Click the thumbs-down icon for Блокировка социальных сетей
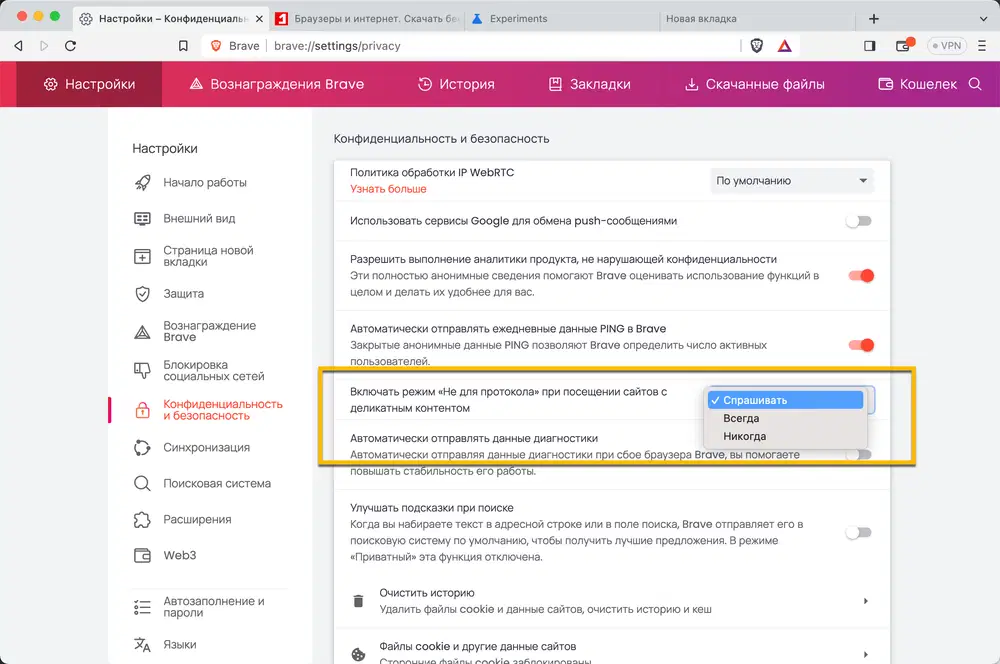 (142, 371)
